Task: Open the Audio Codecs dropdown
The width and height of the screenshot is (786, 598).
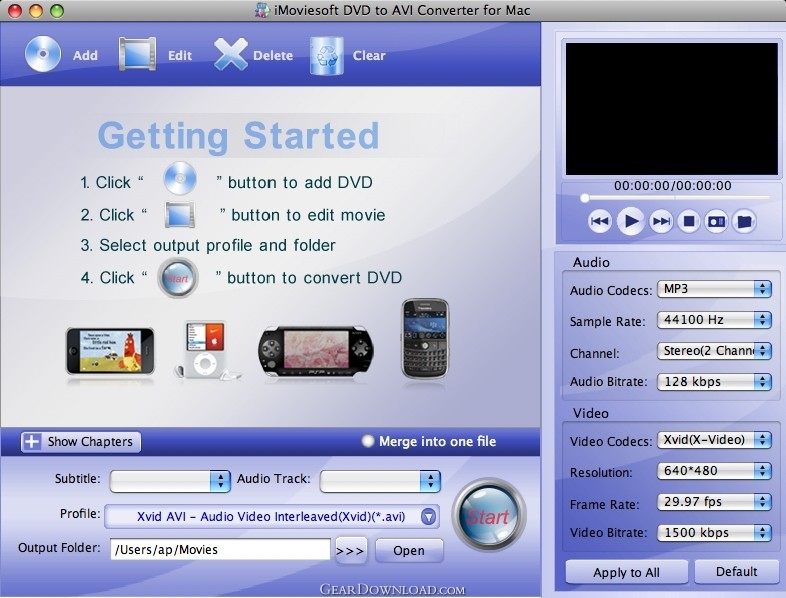Action: (x=714, y=289)
